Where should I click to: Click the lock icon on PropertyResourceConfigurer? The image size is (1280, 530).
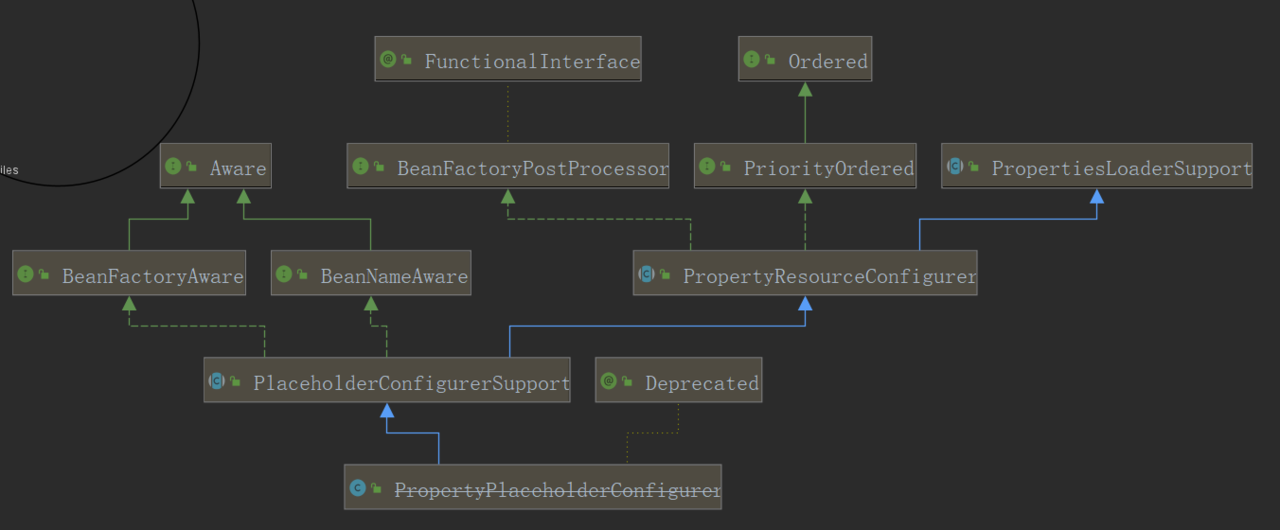point(665,274)
